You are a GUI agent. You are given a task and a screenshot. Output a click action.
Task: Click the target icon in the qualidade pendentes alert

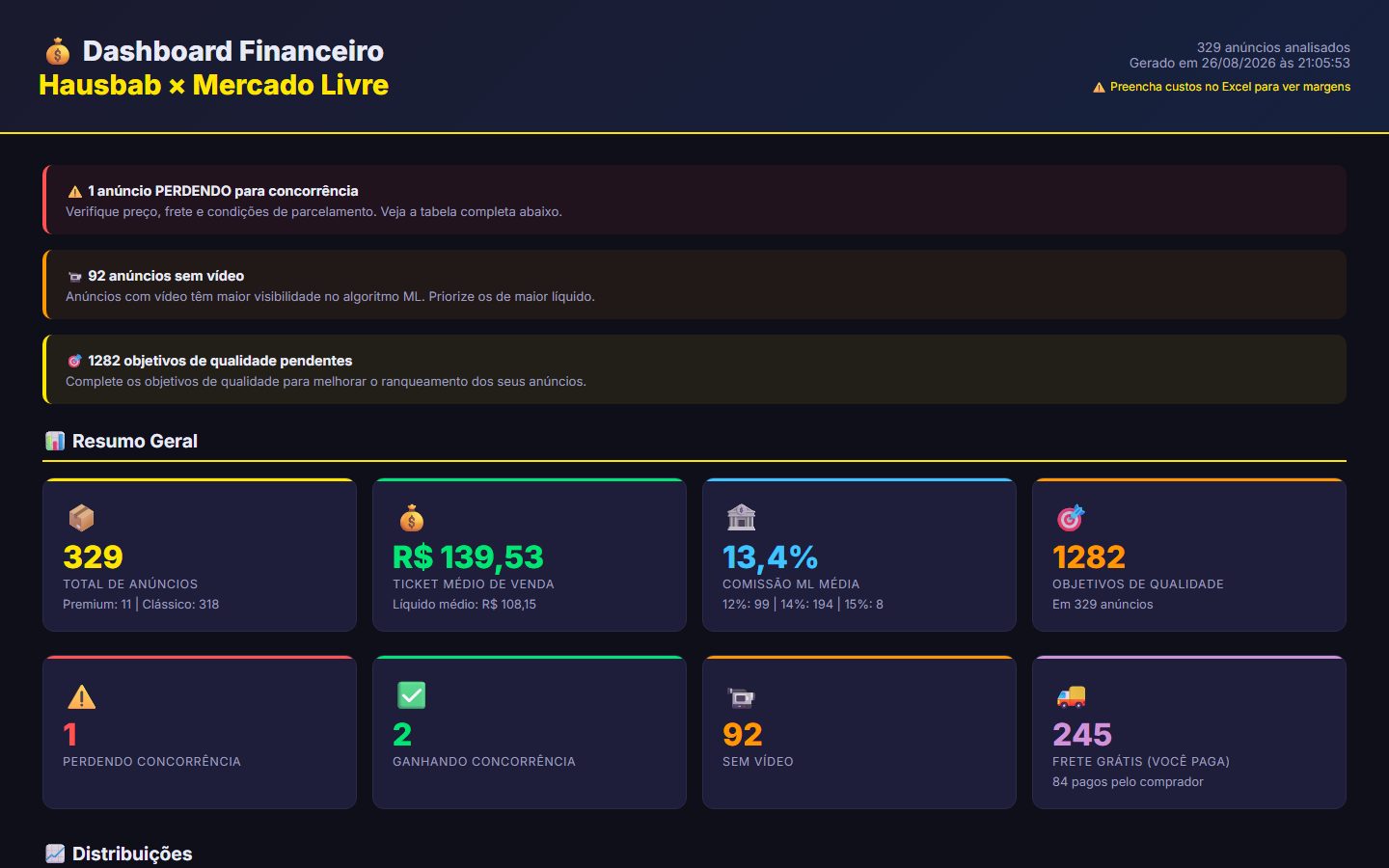click(74, 362)
